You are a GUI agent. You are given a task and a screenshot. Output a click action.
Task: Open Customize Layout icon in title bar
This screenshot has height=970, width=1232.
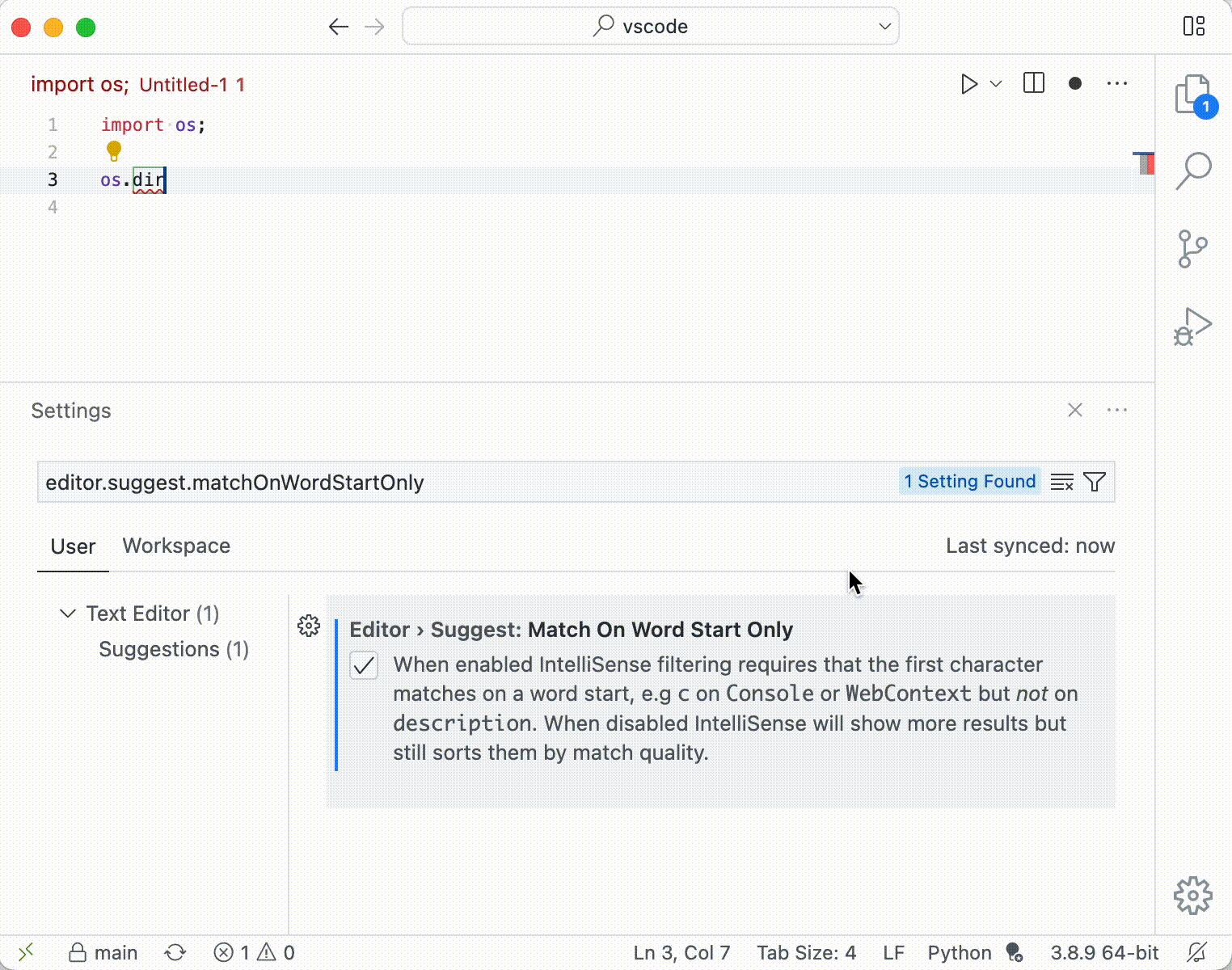(x=1194, y=27)
